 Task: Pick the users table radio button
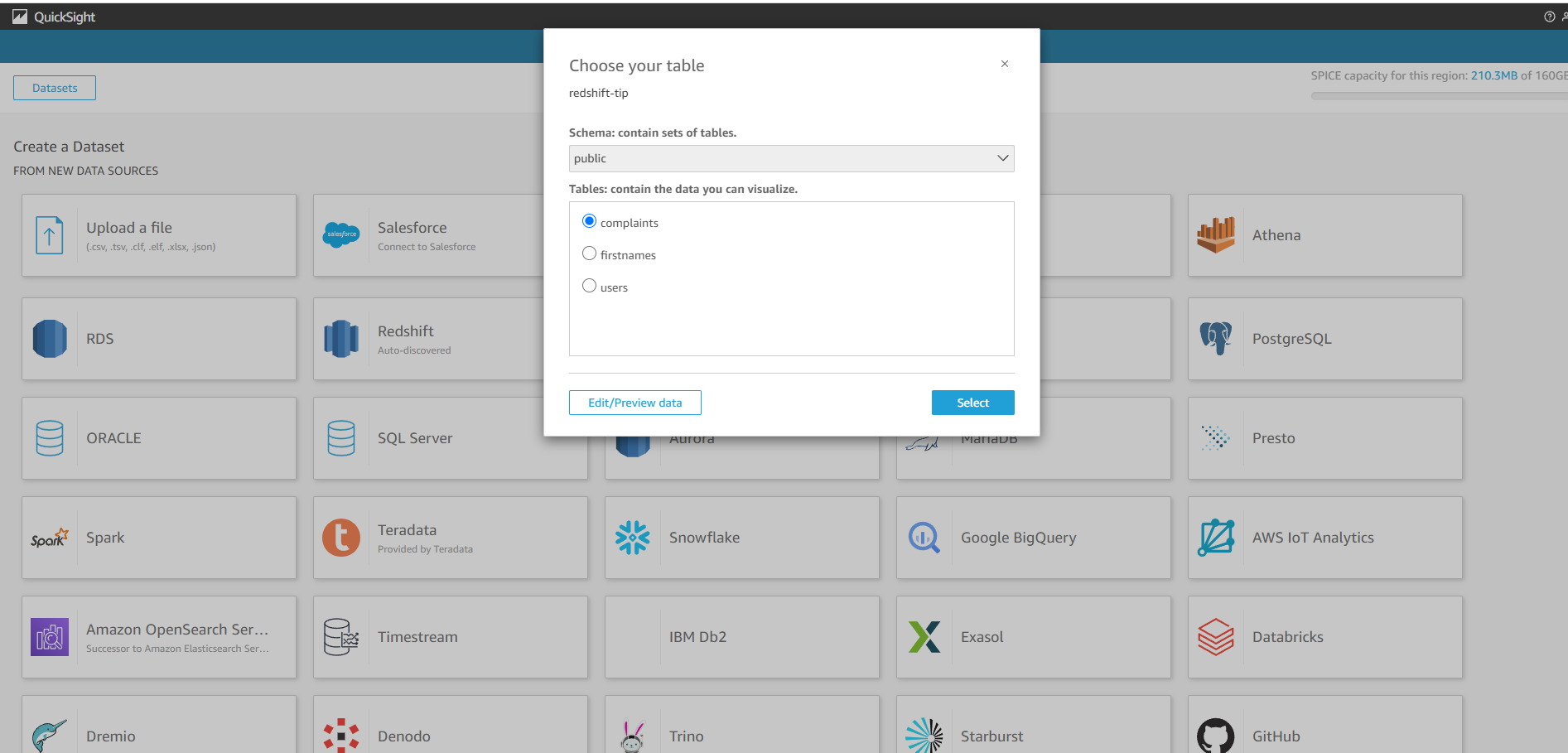589,286
